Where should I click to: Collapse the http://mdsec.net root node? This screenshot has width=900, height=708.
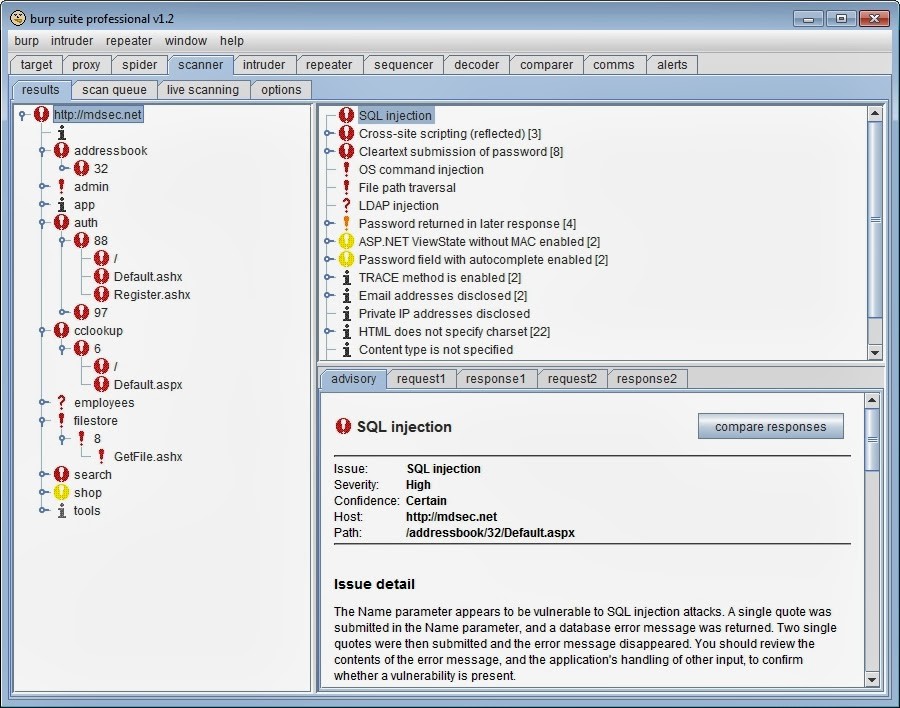click(x=22, y=115)
